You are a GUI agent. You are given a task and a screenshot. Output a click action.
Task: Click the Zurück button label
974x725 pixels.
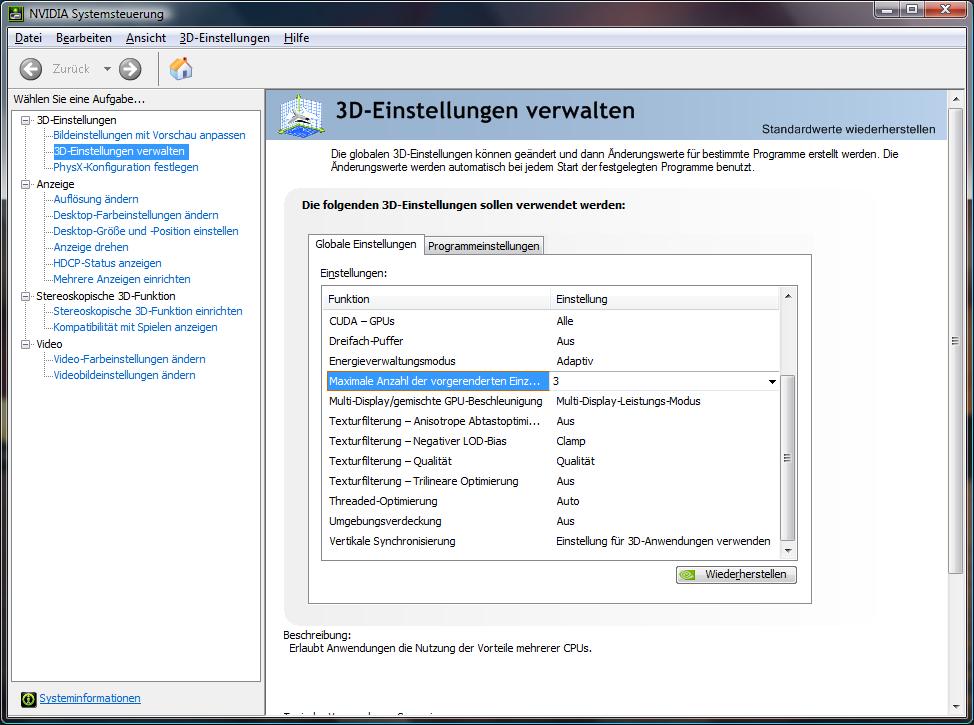coord(71,69)
